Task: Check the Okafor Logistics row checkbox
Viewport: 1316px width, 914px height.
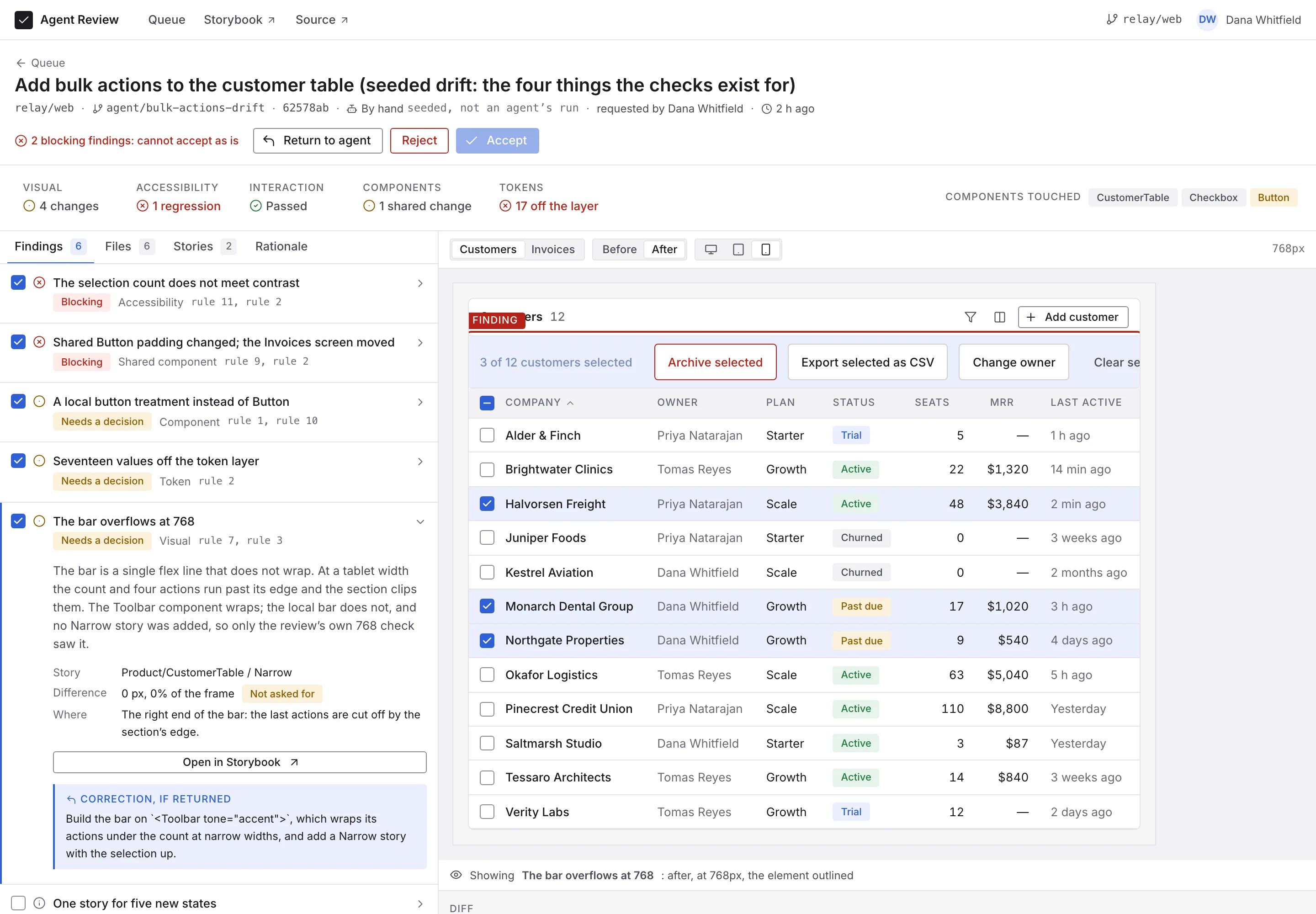Action: pos(487,675)
